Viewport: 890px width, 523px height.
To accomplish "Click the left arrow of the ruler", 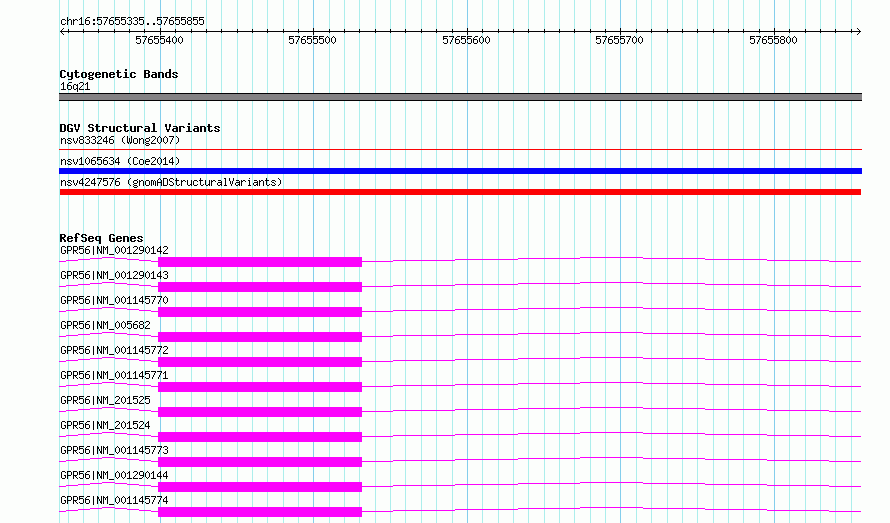I will (62, 31).
